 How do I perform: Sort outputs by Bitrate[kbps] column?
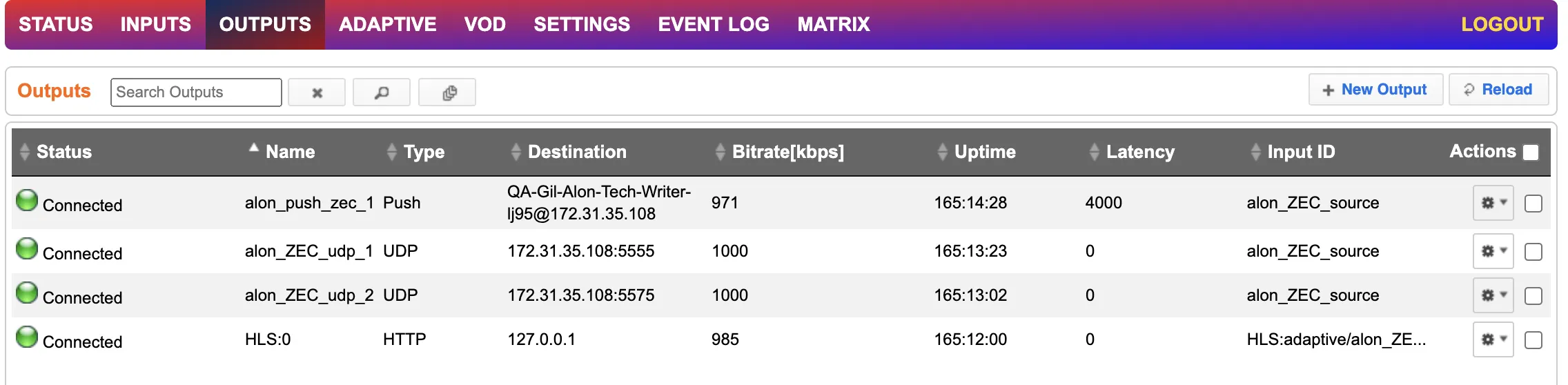(x=788, y=152)
